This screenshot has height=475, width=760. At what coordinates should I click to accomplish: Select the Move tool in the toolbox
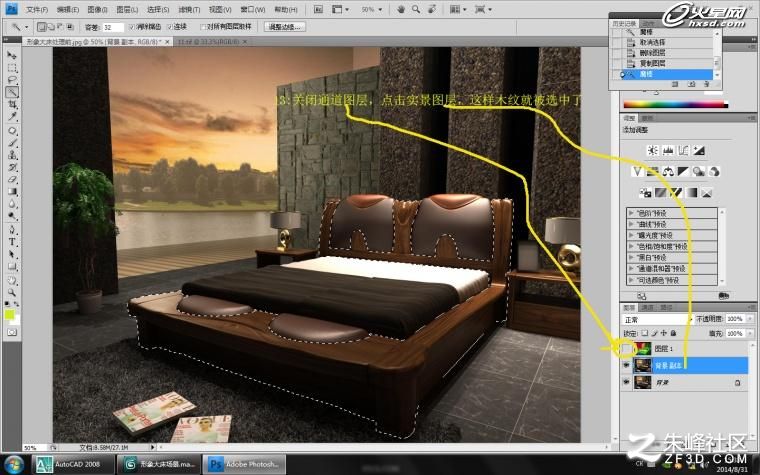click(12, 55)
